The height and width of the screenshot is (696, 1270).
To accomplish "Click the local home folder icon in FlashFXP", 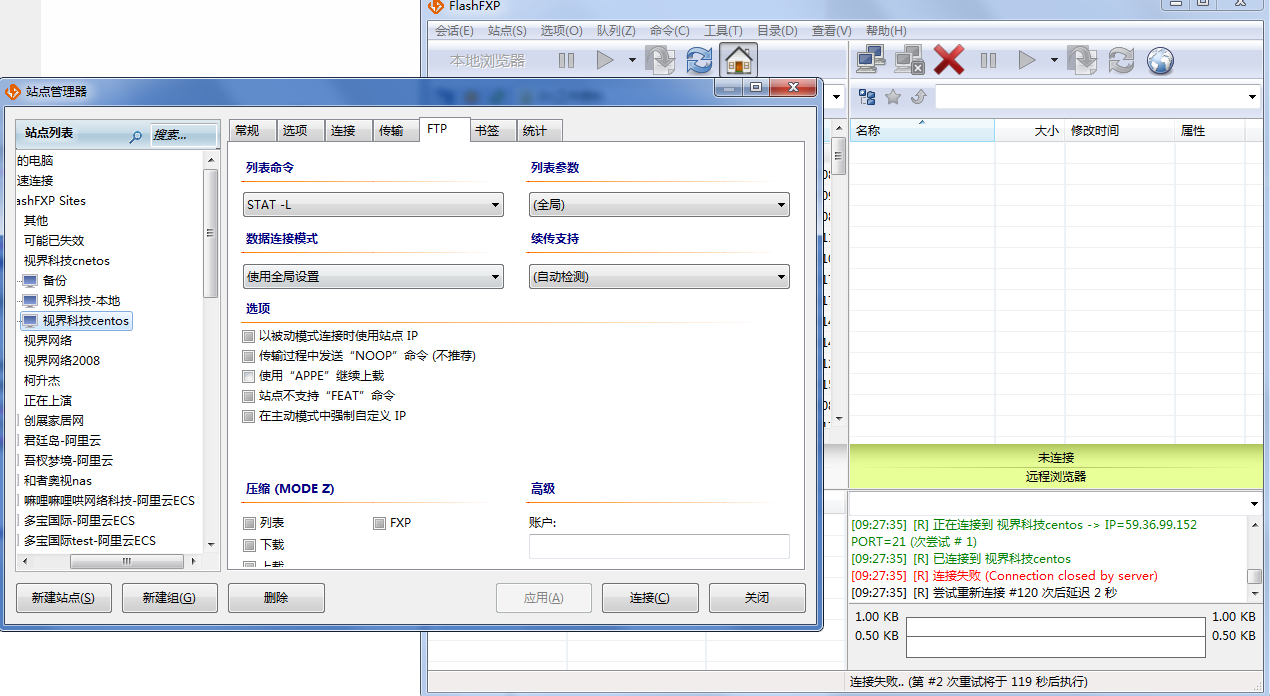I will (x=738, y=60).
